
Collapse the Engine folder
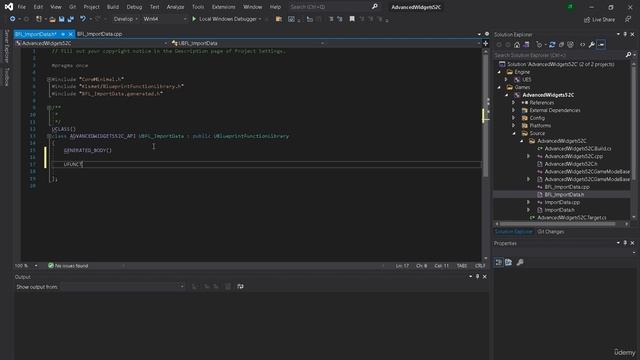click(499, 72)
